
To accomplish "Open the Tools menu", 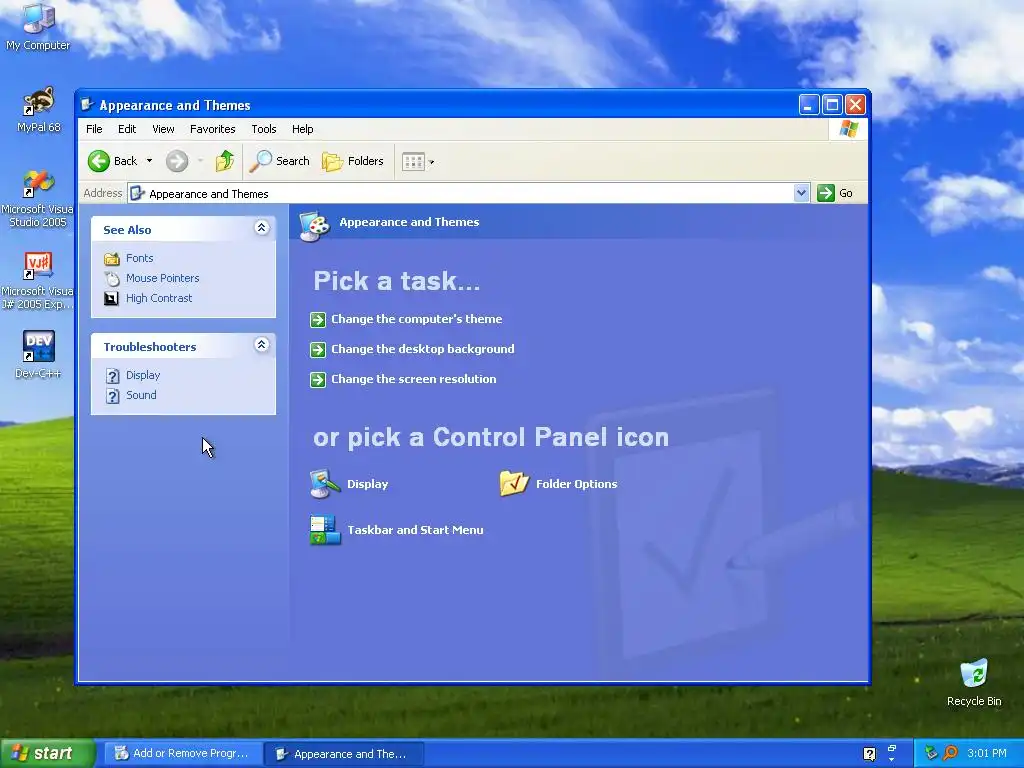I will tap(264, 129).
